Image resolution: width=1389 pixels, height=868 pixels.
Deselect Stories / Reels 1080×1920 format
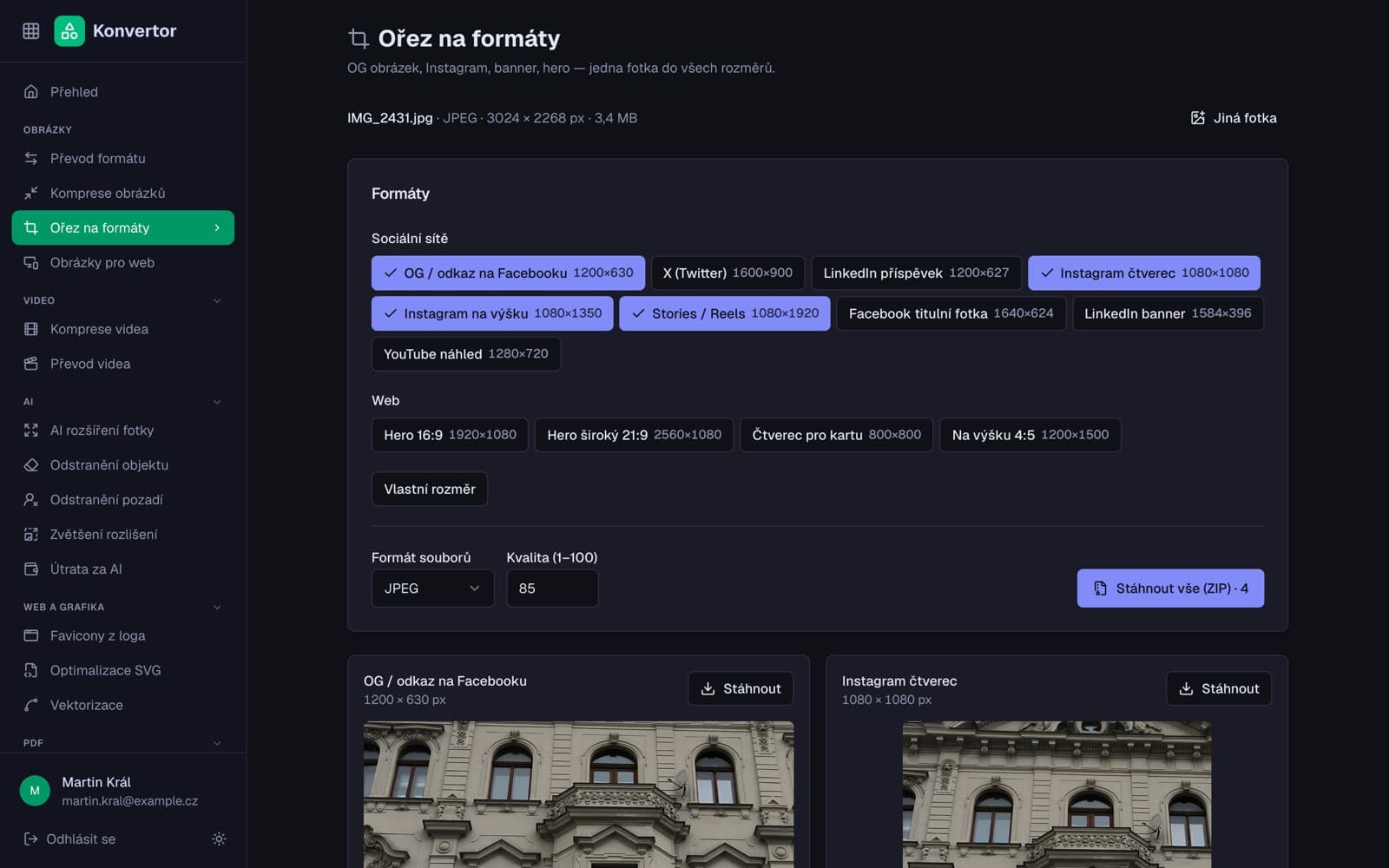pyautogui.click(x=725, y=313)
